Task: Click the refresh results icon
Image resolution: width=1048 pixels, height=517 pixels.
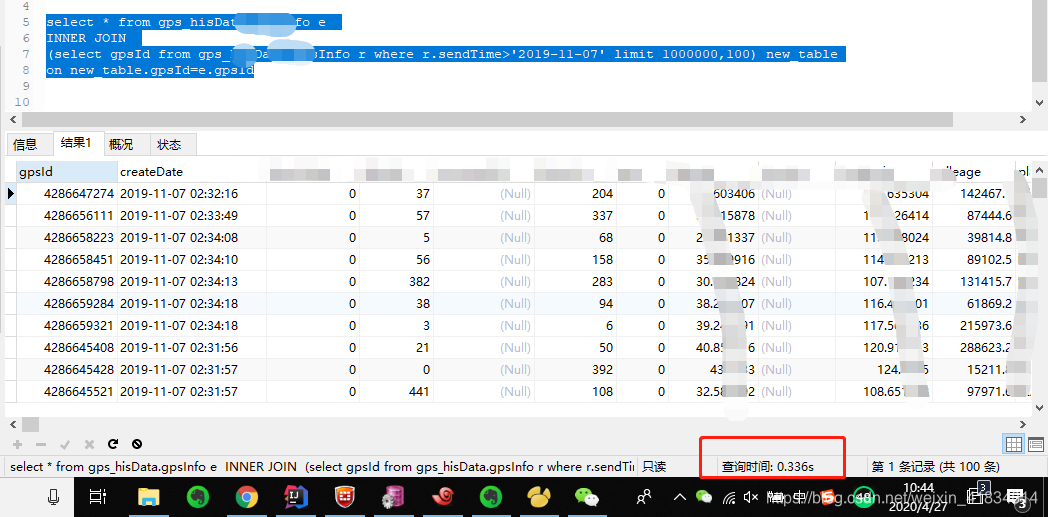Action: point(113,444)
